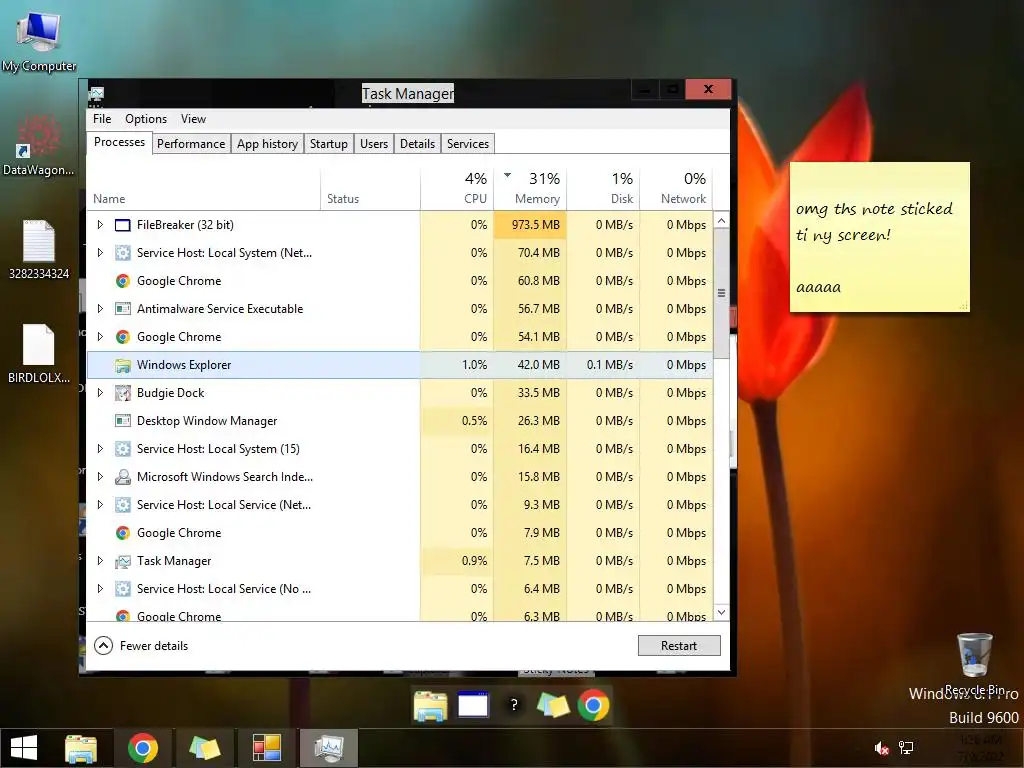Open File Explorer on the taskbar

point(81,748)
